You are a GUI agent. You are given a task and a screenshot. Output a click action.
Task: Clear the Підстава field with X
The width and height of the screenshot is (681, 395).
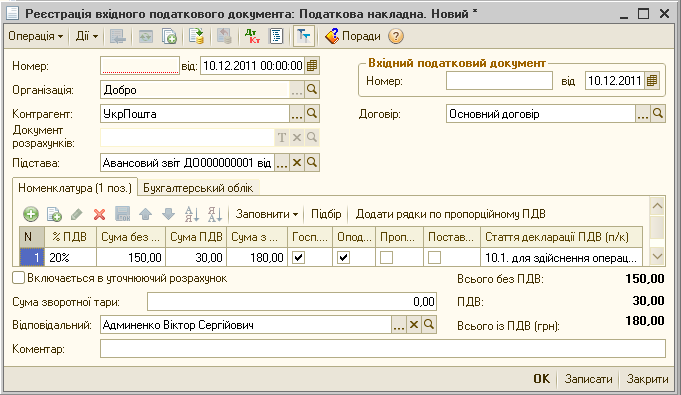click(x=297, y=163)
